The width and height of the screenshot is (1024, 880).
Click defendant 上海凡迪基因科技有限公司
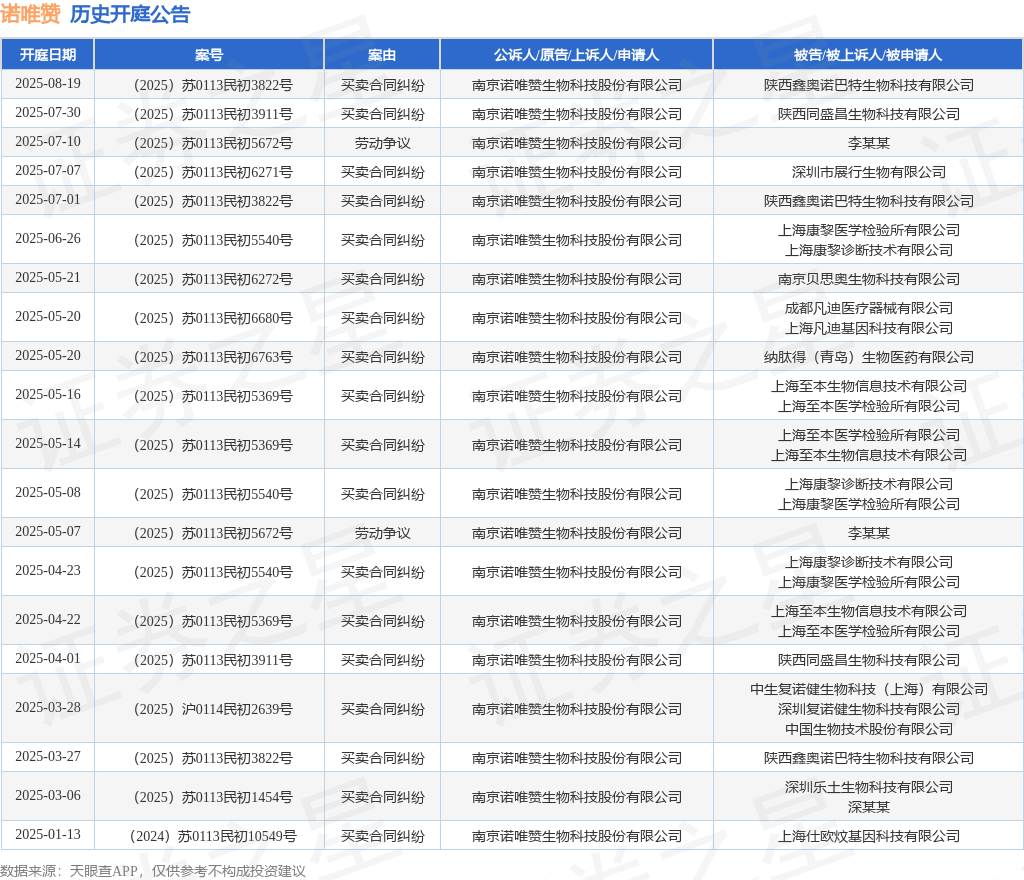(x=869, y=328)
